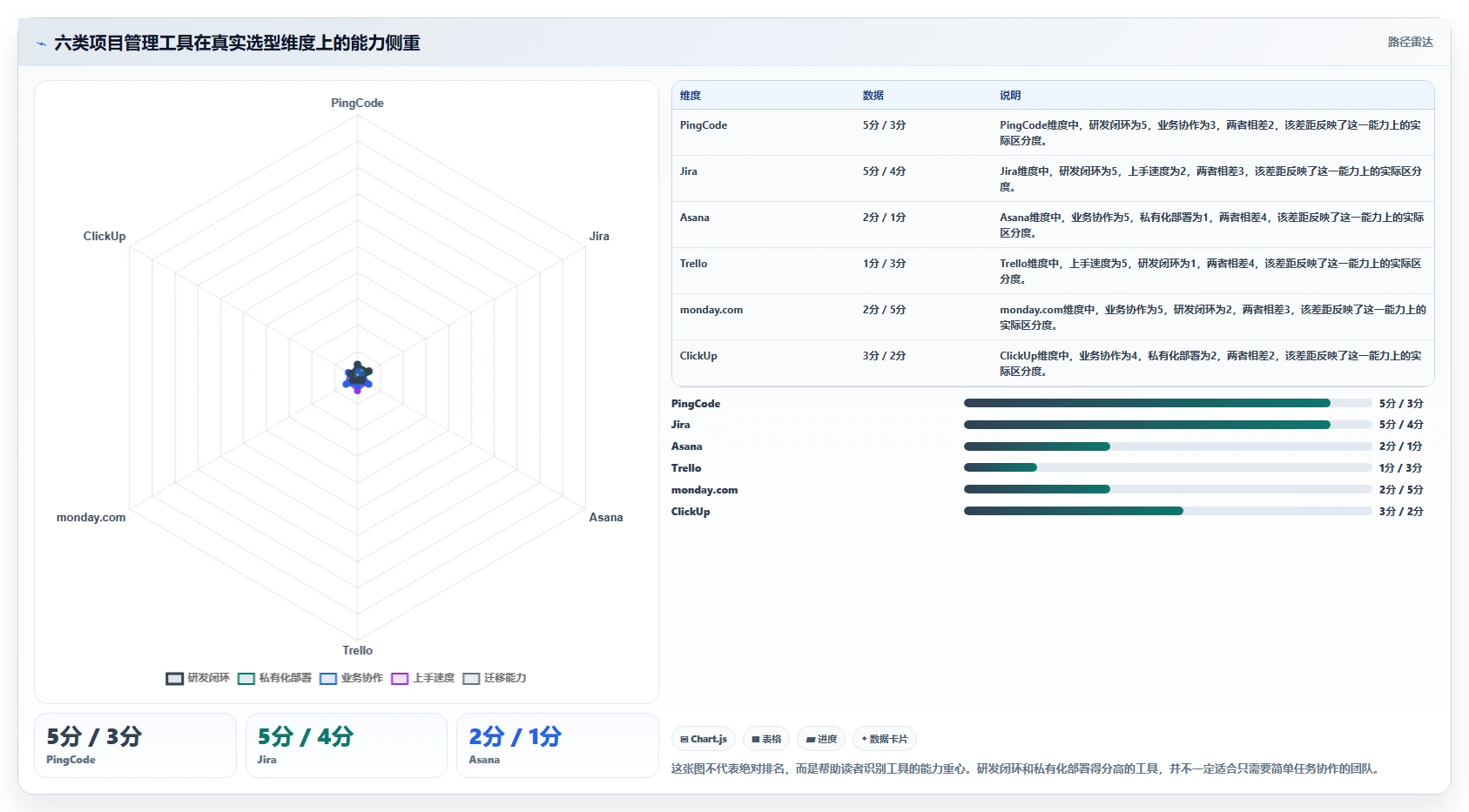Toggle the 上手速度 legend entry
This screenshot has width=1469, height=812.
tap(422, 678)
